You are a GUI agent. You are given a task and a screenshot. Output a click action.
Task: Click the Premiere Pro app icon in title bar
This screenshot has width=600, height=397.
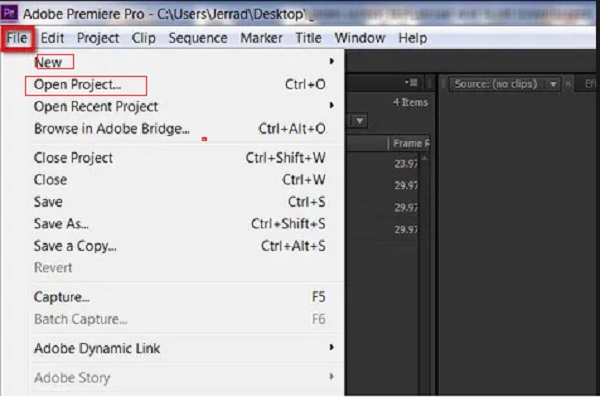coord(9,13)
